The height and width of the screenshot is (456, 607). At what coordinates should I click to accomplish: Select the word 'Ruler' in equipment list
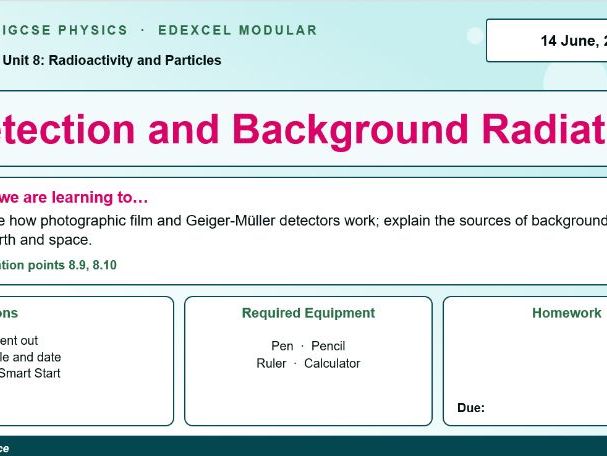[x=271, y=363]
